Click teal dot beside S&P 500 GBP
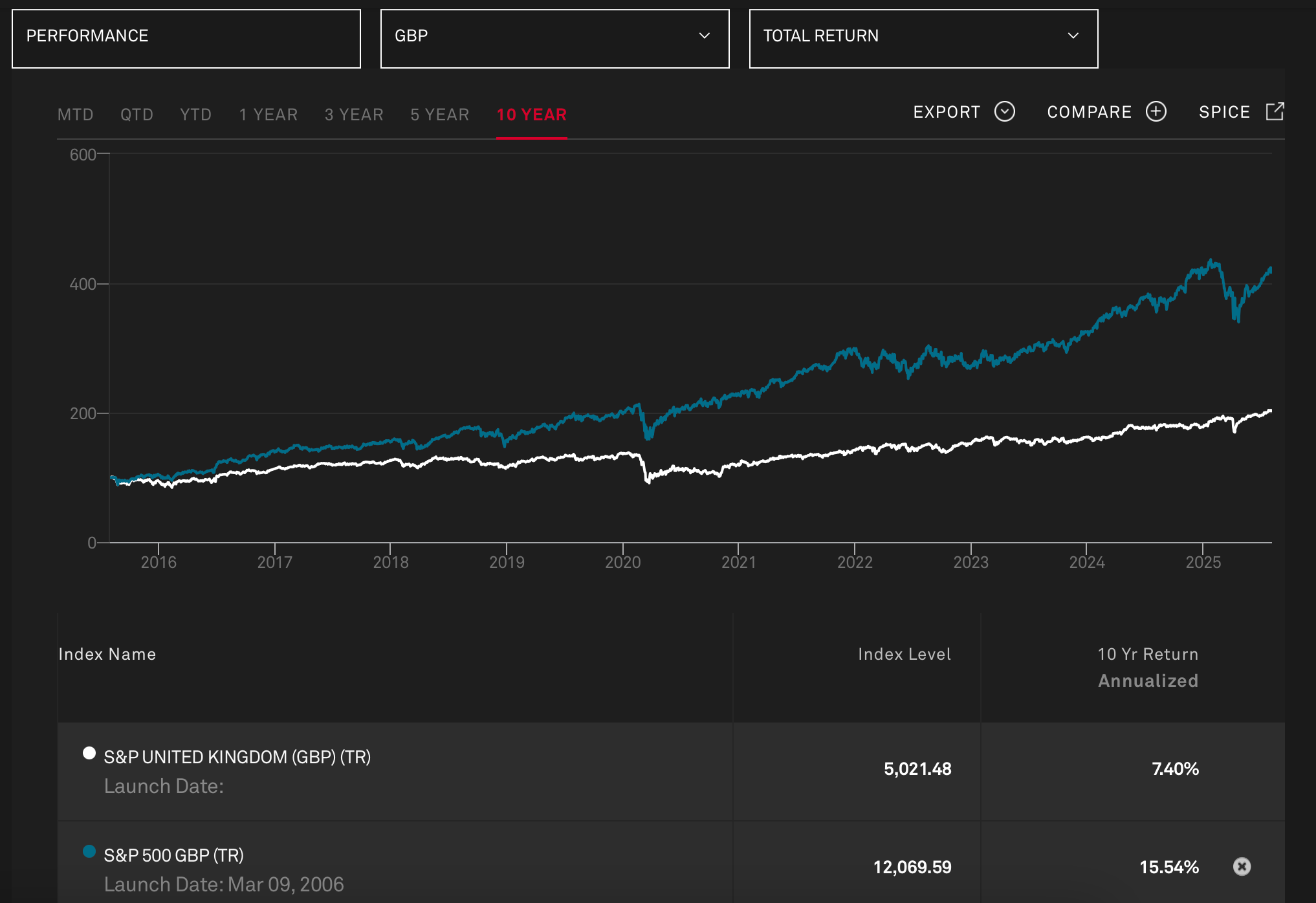Screen dimensions: 1316x903 coord(89,851)
